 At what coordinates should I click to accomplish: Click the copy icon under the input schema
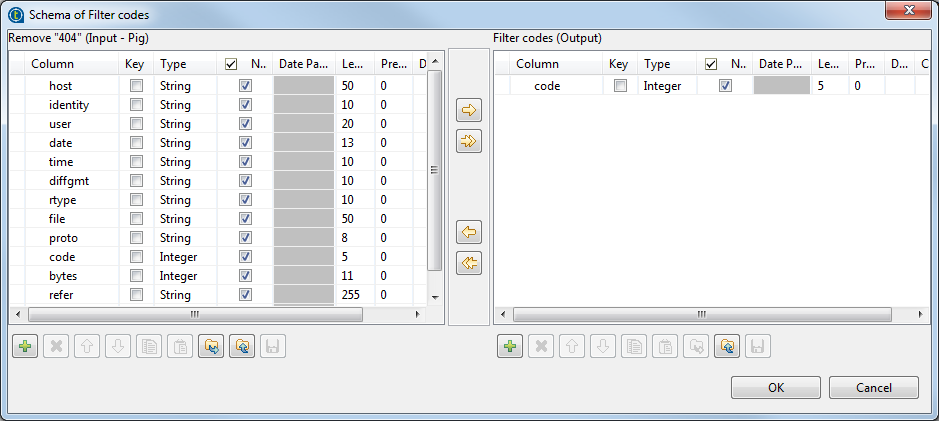point(149,346)
